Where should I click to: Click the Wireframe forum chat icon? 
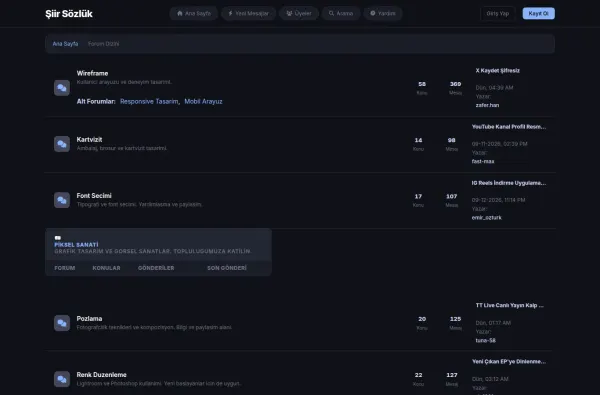coord(62,88)
